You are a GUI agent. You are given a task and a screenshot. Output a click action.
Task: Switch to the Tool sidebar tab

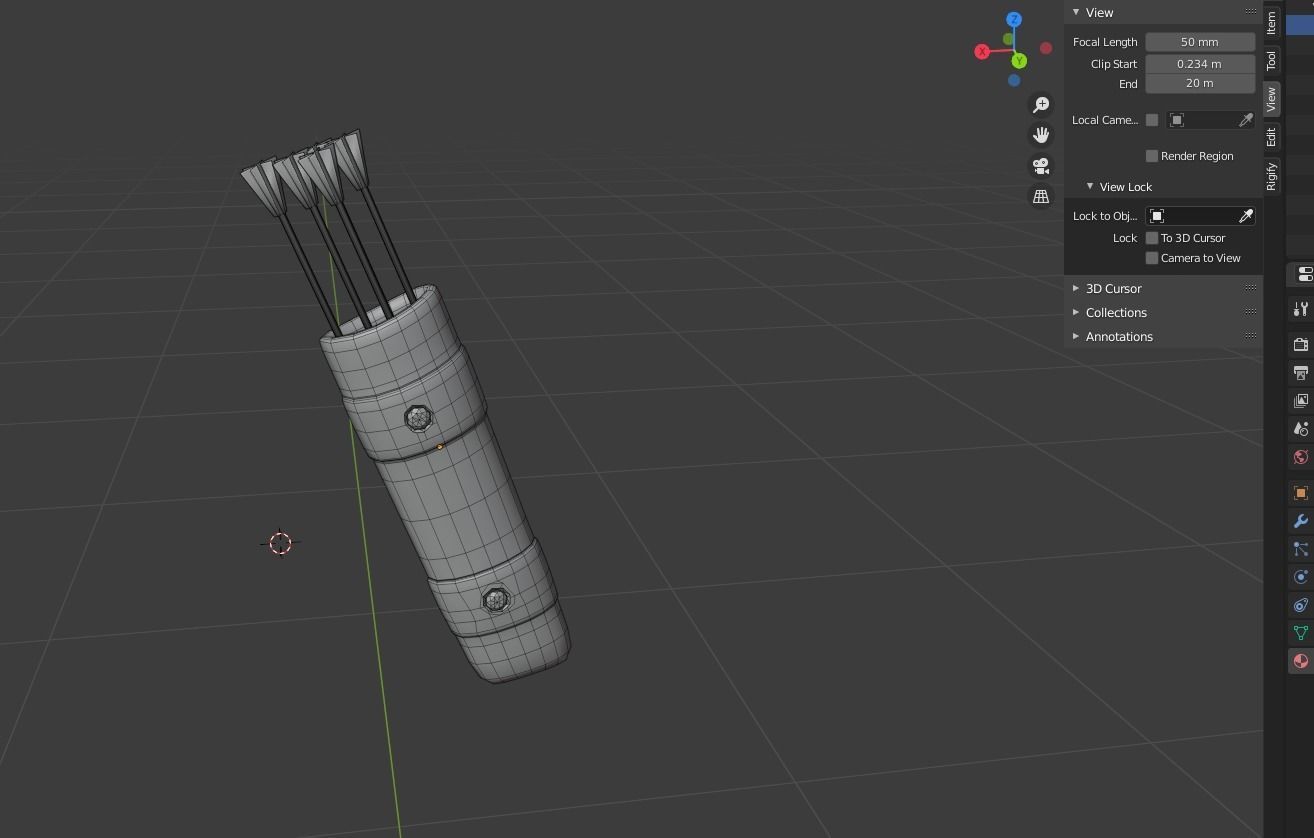(1271, 60)
